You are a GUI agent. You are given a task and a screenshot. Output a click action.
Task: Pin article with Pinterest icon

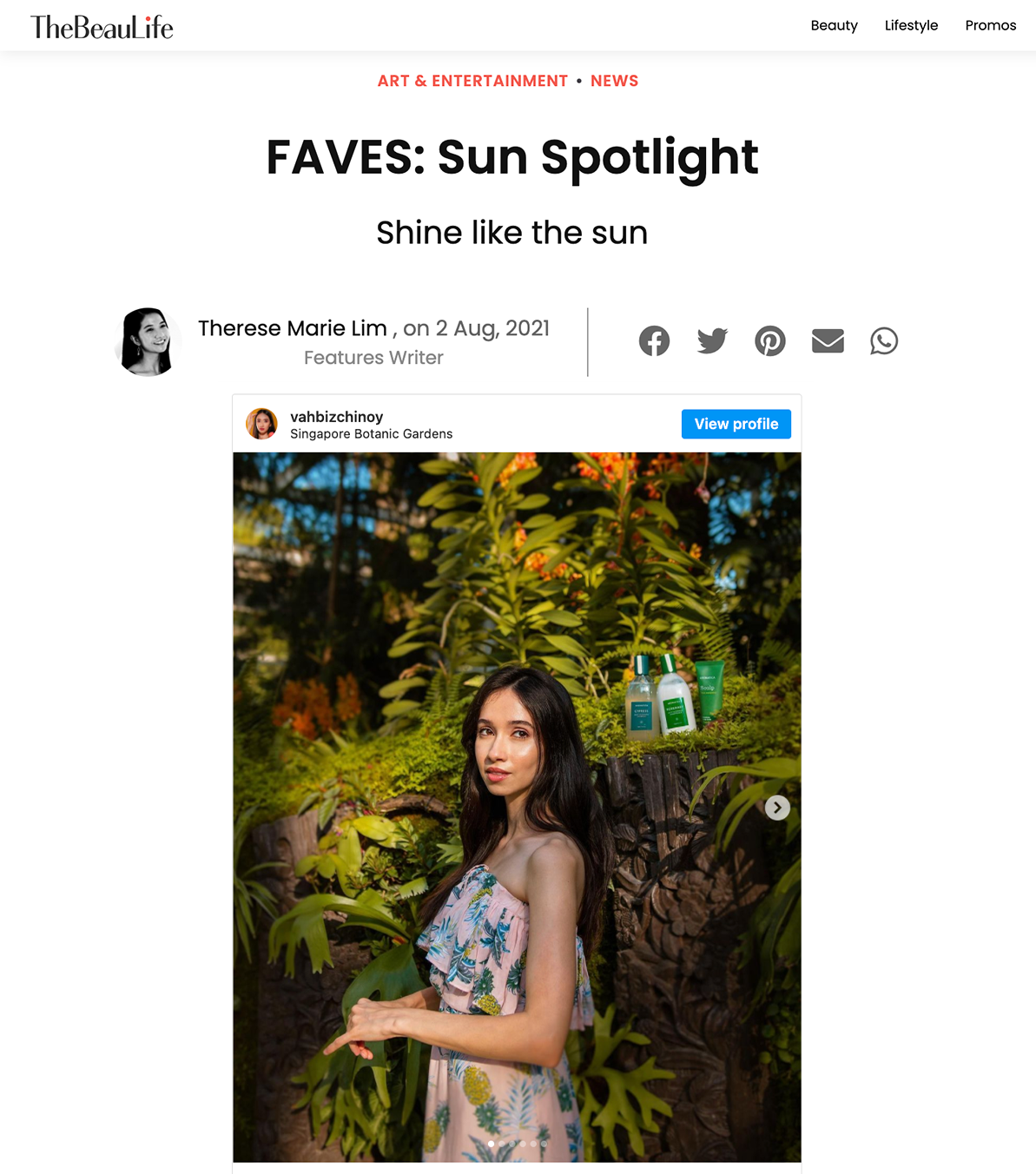coord(770,341)
